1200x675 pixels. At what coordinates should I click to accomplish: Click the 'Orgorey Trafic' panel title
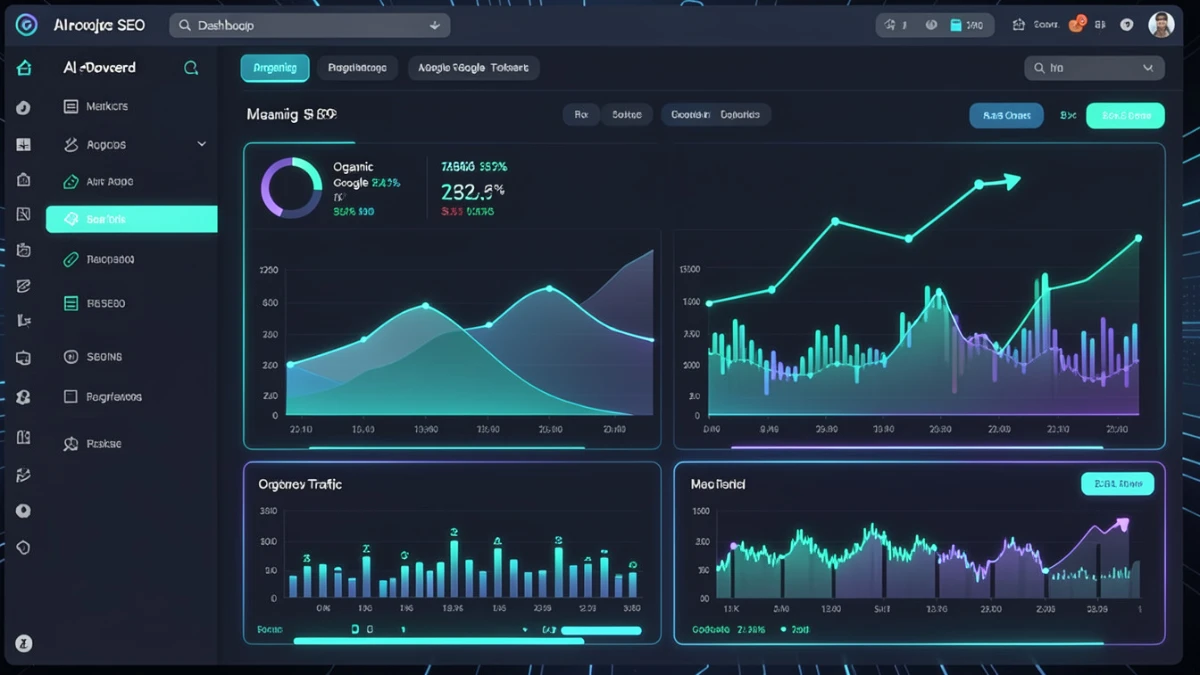[300, 484]
